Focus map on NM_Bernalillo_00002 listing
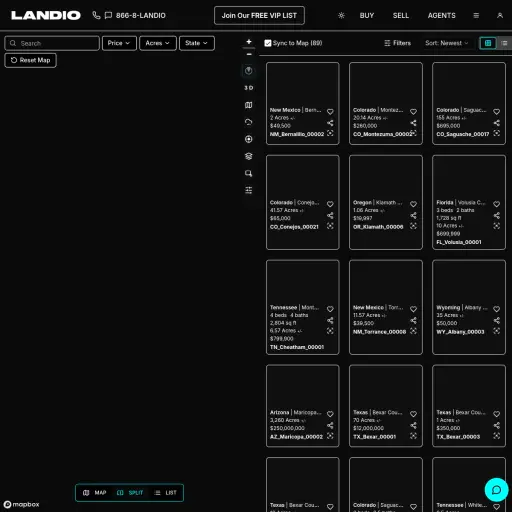 pos(330,133)
